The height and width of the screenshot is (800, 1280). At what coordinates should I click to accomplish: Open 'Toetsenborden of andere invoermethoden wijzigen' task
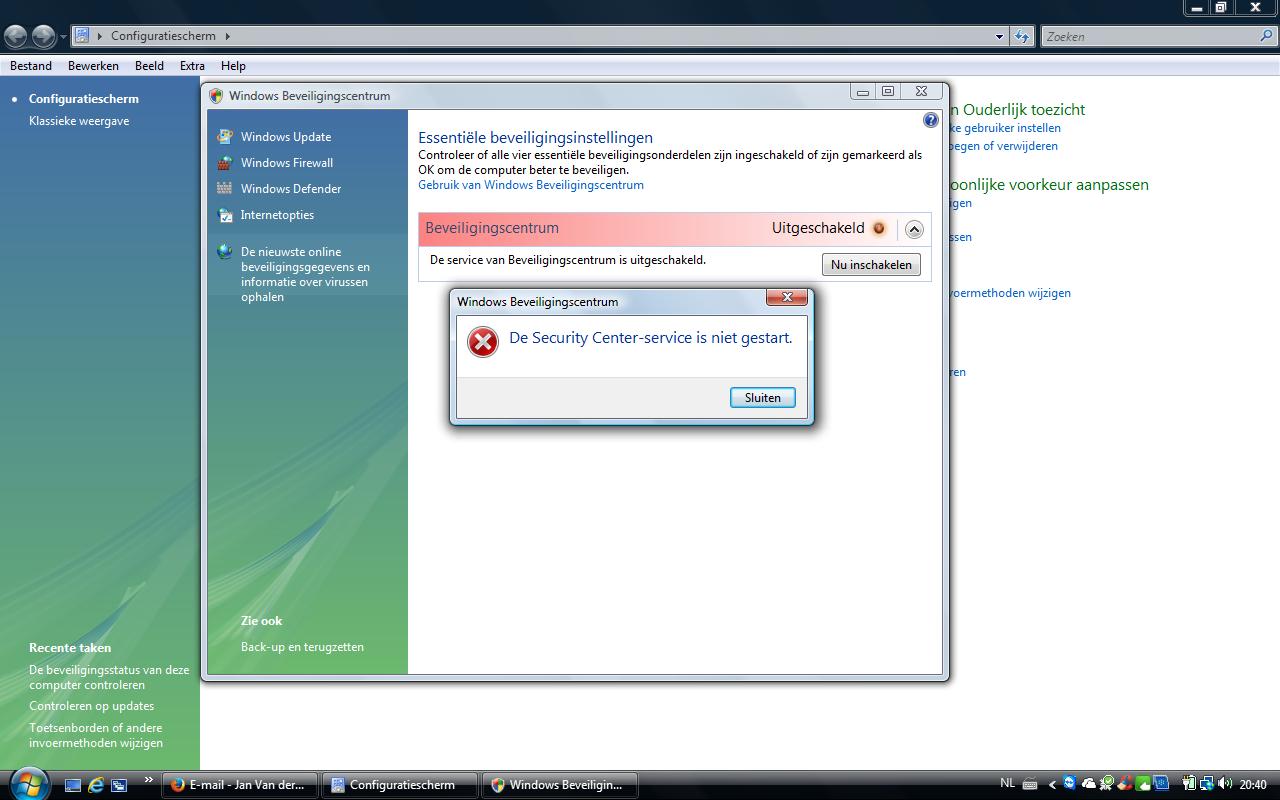coord(96,736)
